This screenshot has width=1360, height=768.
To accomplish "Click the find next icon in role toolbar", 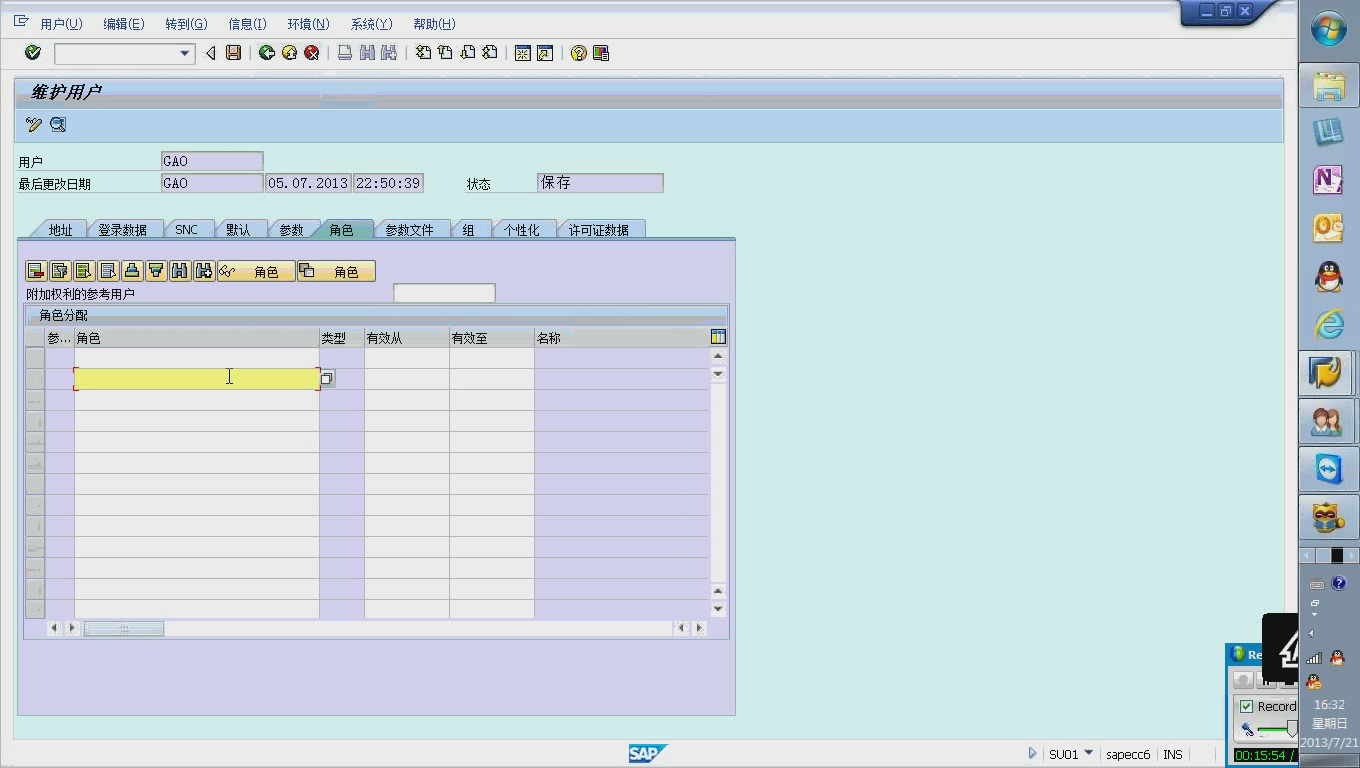I will coord(204,271).
